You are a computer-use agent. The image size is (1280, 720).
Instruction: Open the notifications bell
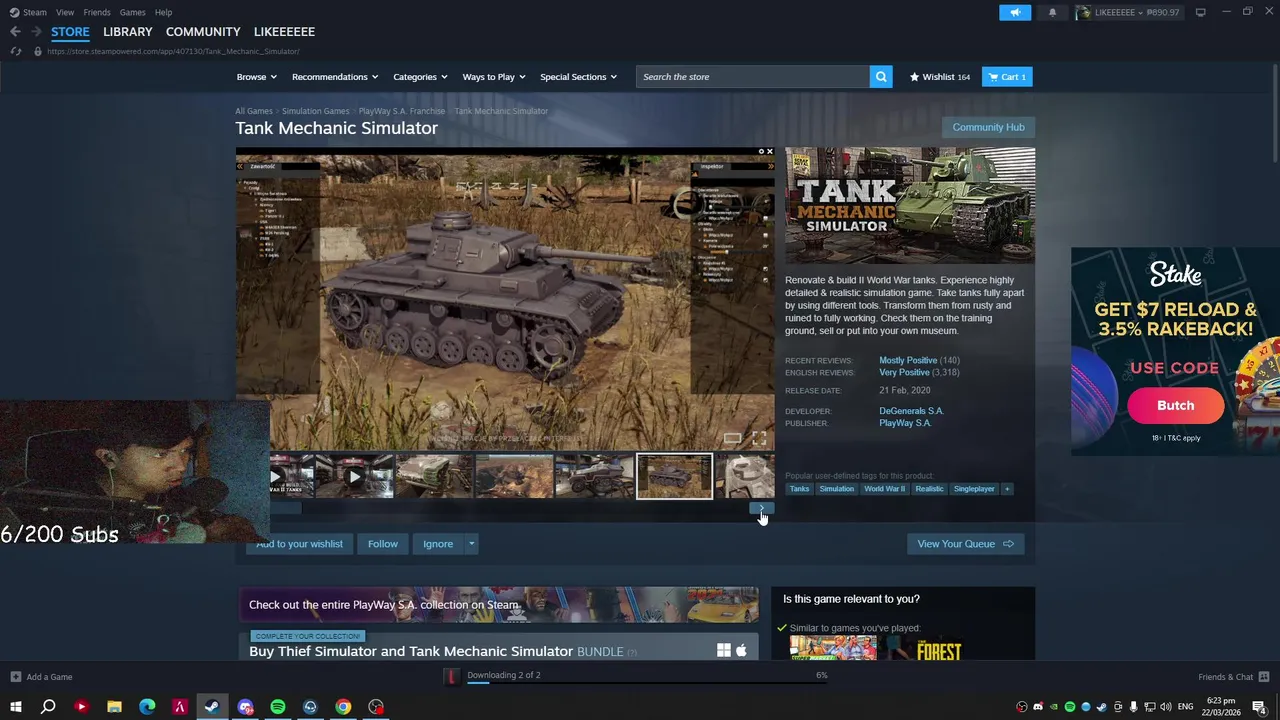[x=1052, y=12]
